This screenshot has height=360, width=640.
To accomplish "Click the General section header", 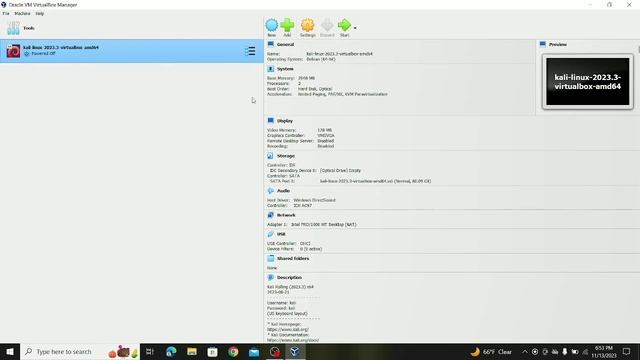I will coord(285,44).
